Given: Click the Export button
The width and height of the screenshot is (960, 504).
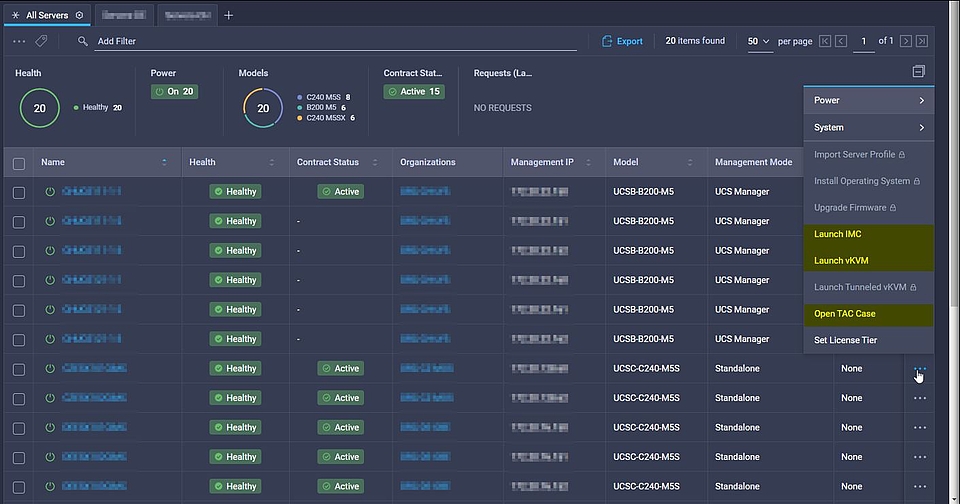Looking at the screenshot, I should tap(622, 41).
